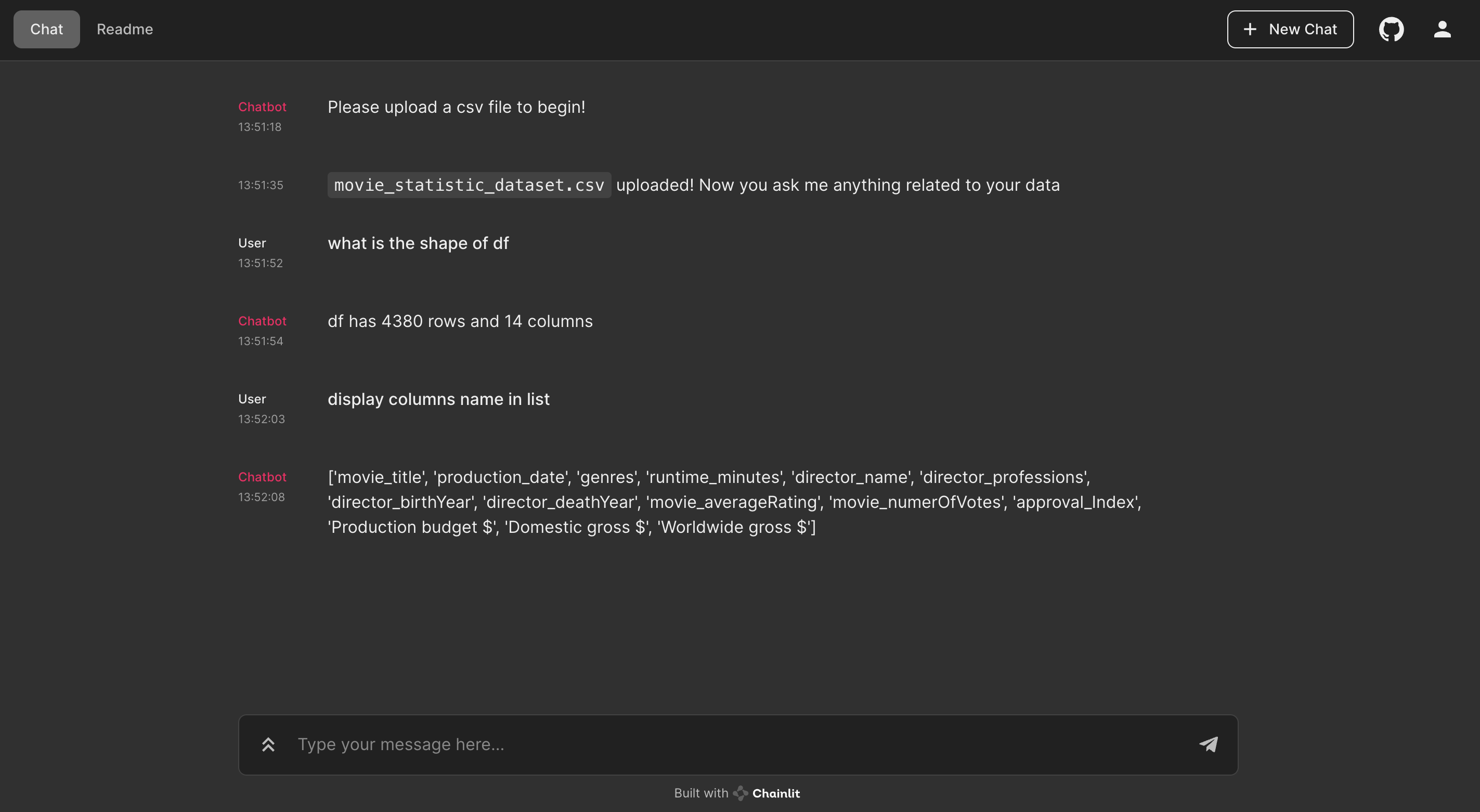Click the Chatbot label at 13:51:18
The height and width of the screenshot is (812, 1480).
click(x=262, y=108)
